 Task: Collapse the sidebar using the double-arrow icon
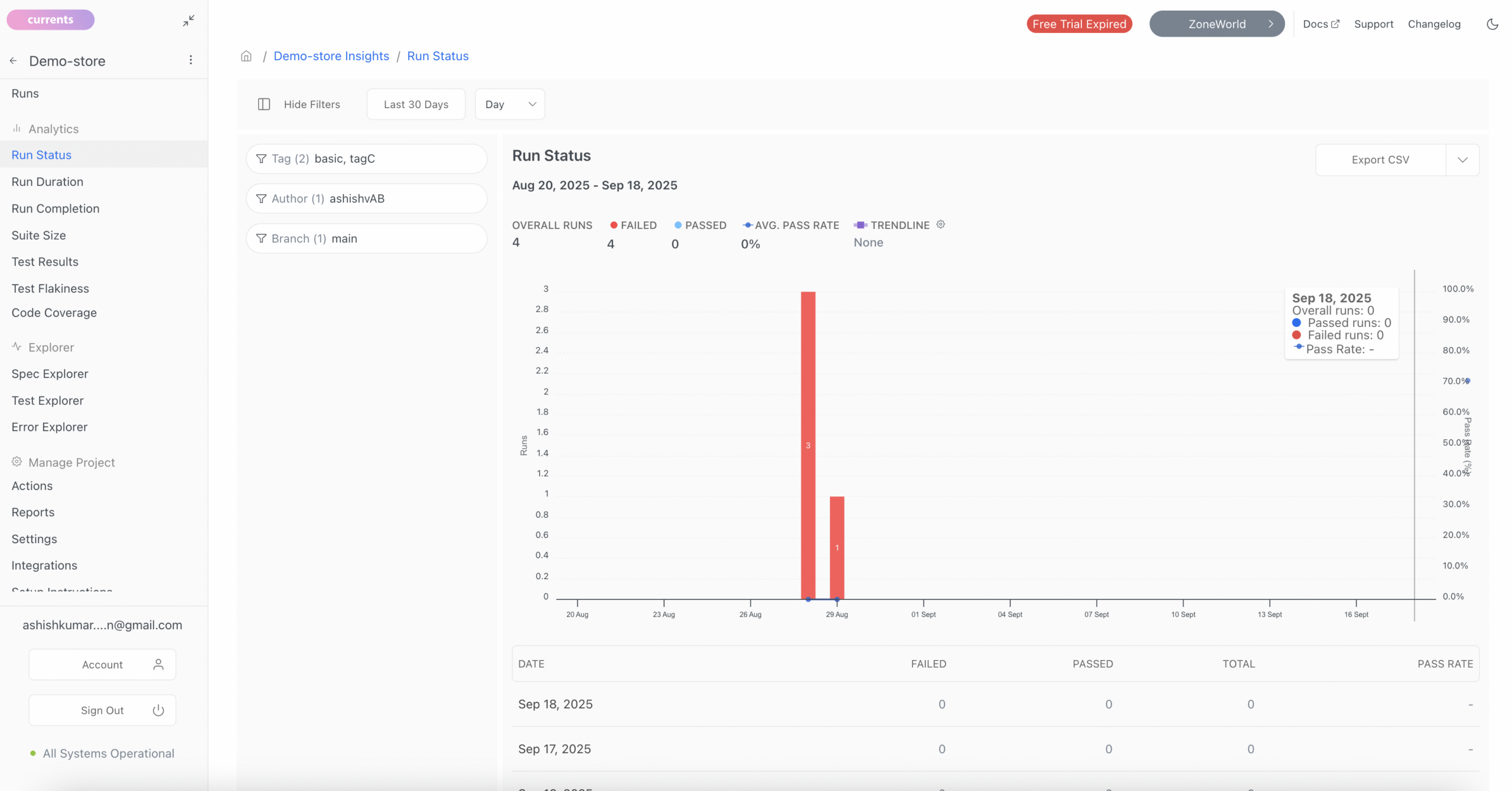pos(188,21)
